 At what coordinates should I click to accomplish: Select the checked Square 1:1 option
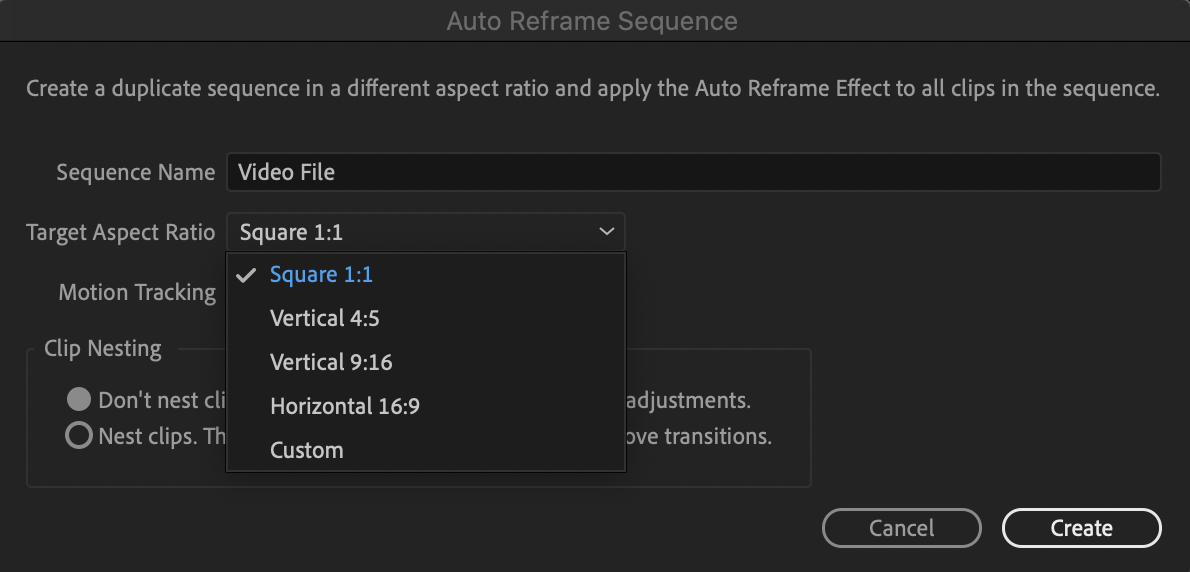(x=321, y=274)
